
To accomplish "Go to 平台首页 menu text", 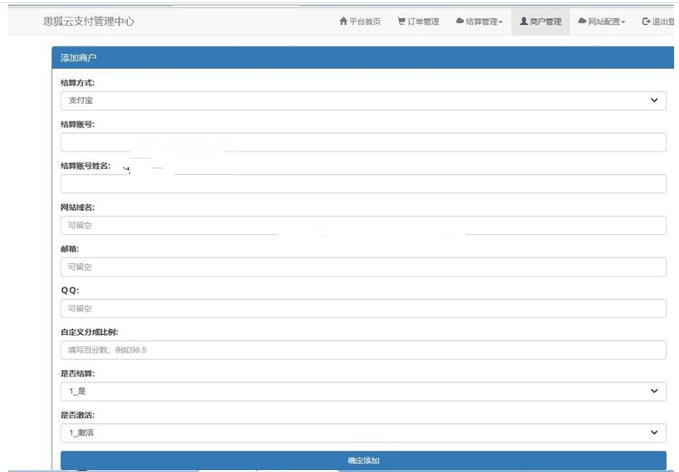I will click(x=365, y=21).
